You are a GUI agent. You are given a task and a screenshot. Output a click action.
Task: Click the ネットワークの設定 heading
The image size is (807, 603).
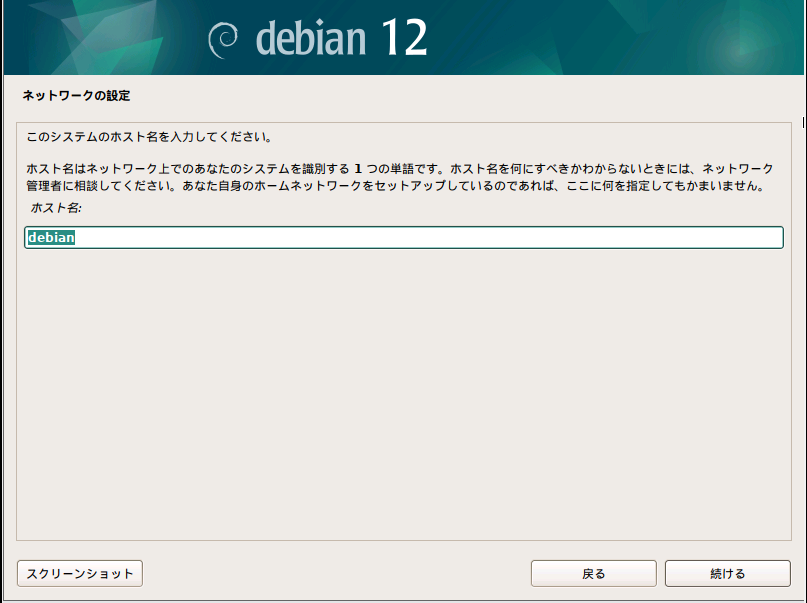click(x=76, y=96)
